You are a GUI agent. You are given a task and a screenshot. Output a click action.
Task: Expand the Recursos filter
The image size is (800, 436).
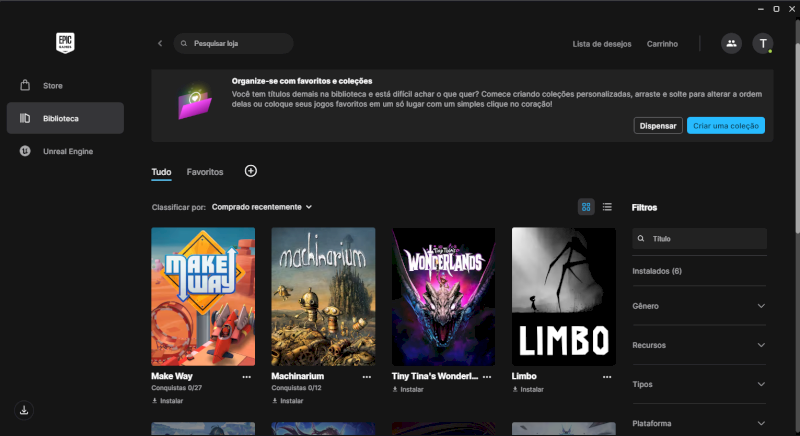(x=699, y=345)
